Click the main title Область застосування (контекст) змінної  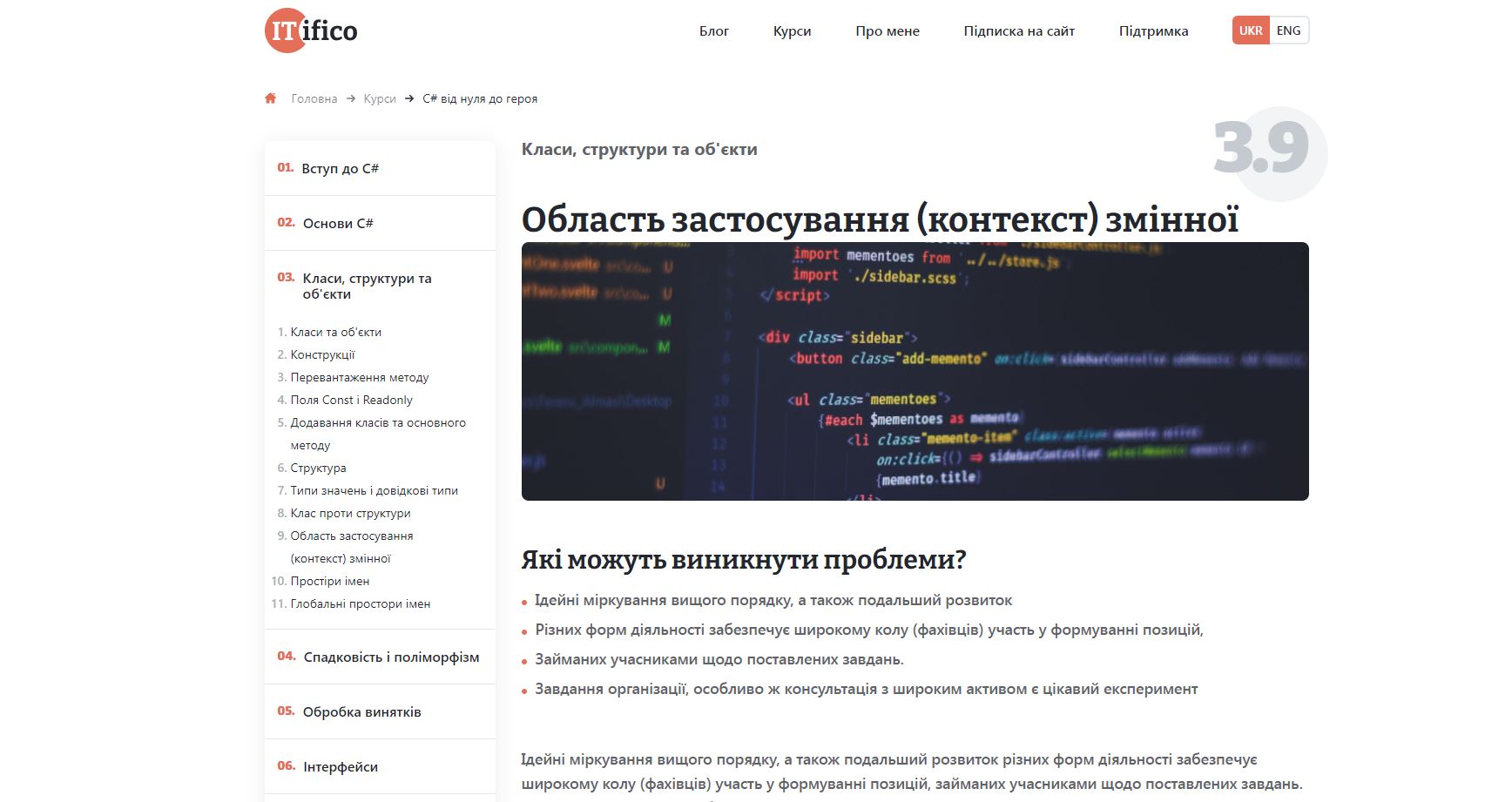click(880, 219)
